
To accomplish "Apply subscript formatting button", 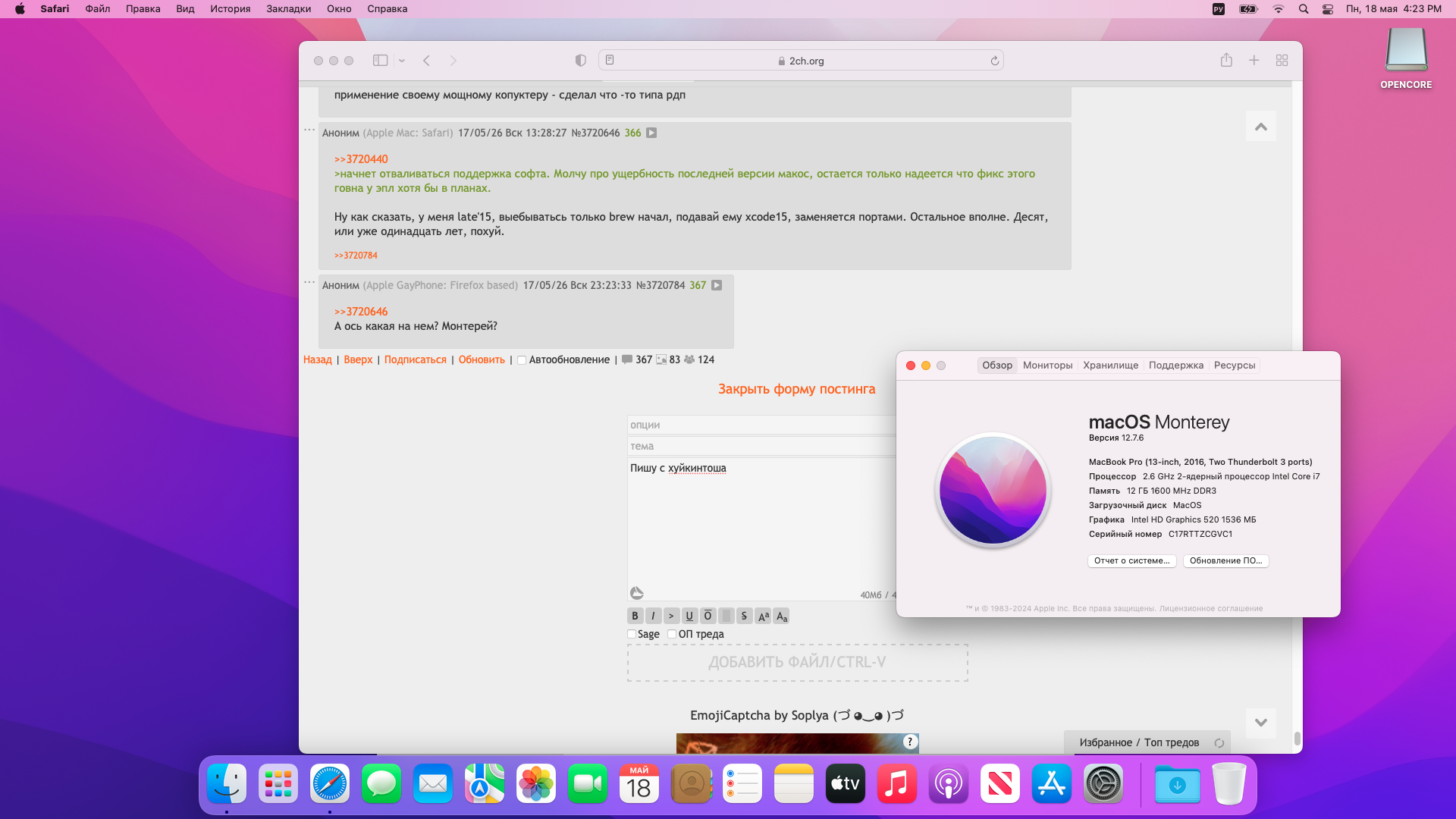I will tap(781, 616).
